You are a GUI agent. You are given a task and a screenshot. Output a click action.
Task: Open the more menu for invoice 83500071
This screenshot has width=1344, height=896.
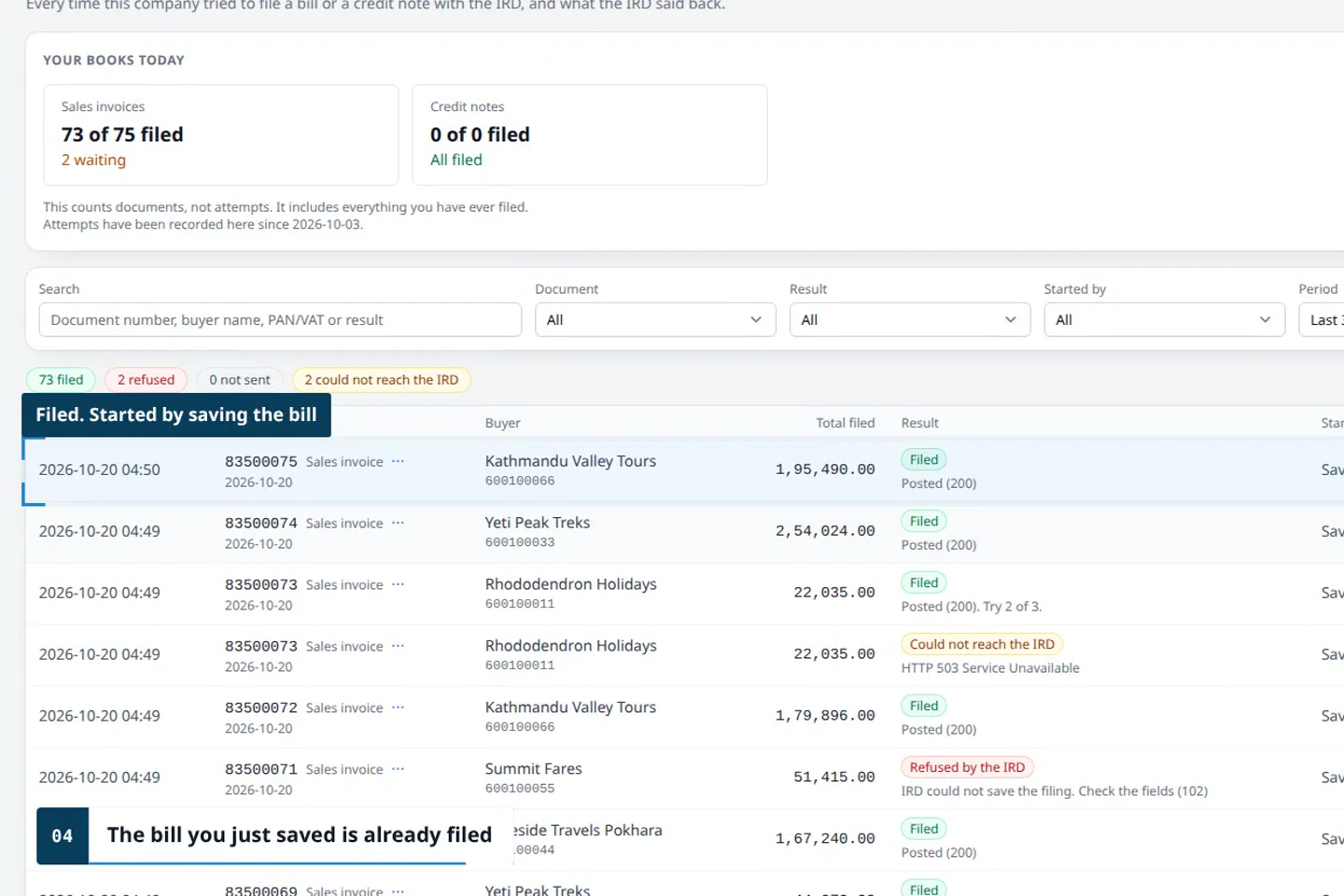point(399,769)
